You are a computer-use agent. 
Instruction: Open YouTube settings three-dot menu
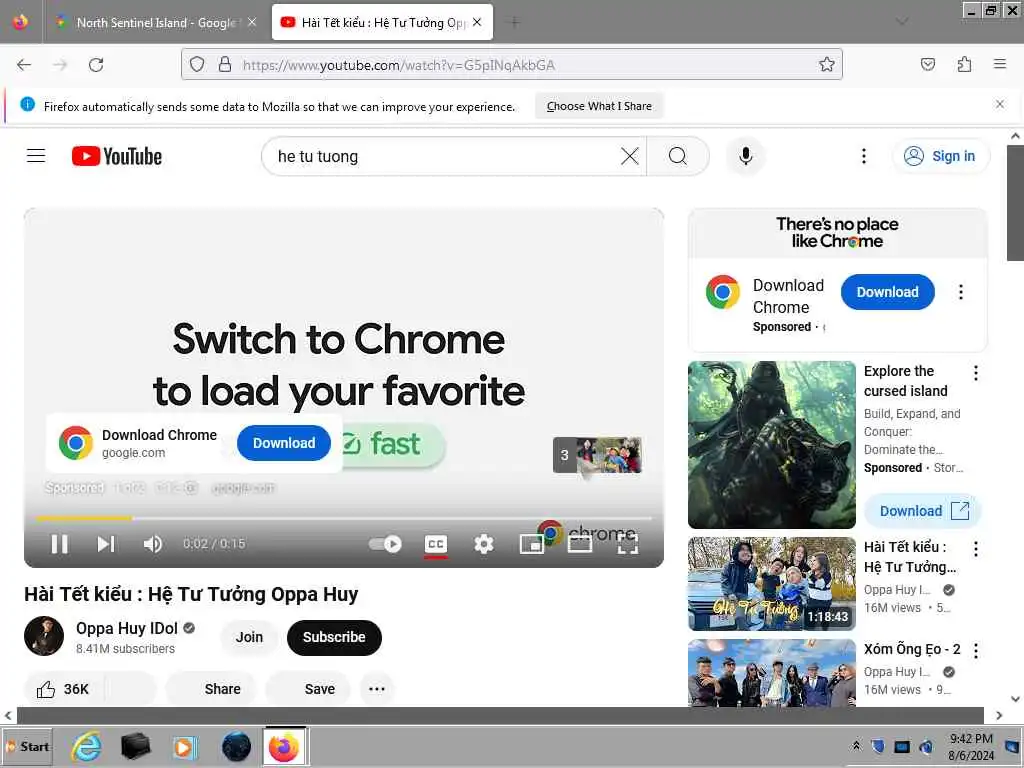[863, 156]
